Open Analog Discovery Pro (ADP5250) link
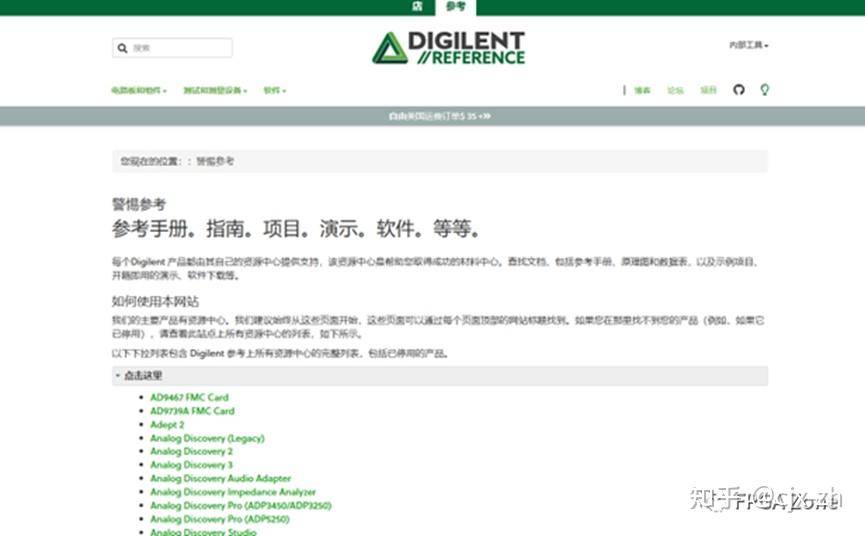 [220, 519]
